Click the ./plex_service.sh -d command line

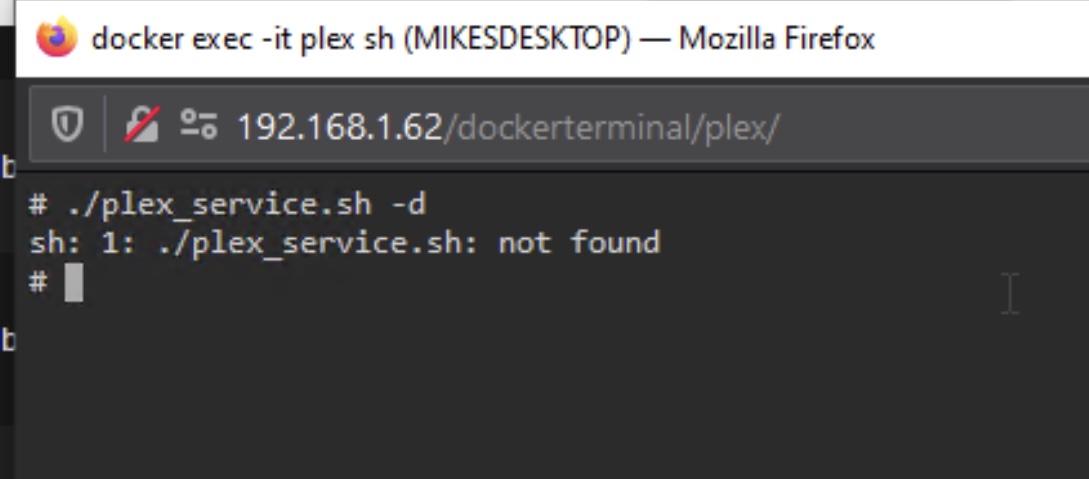click(228, 205)
